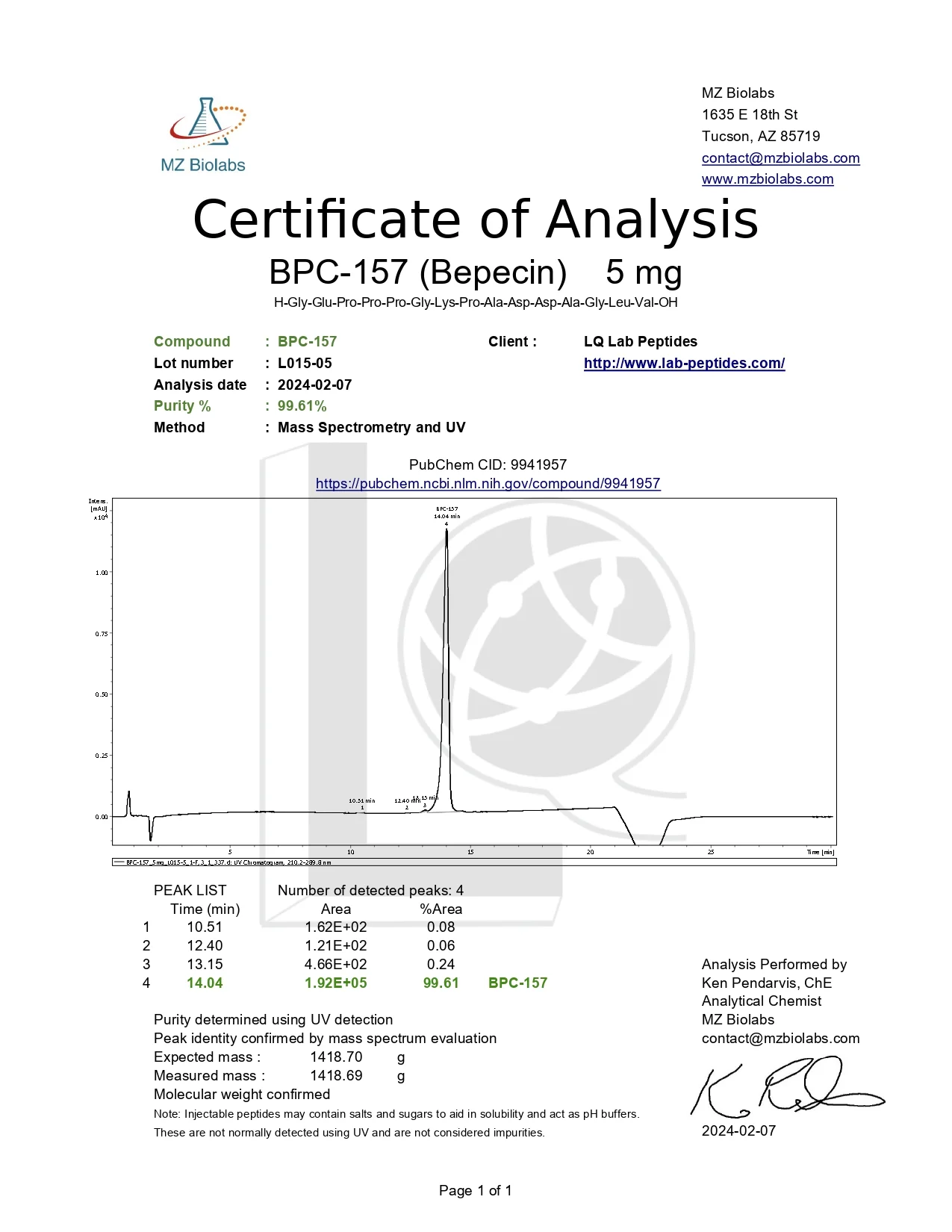Click the chromatogram legend file name
This screenshot has height=1232, width=952.
point(228,862)
